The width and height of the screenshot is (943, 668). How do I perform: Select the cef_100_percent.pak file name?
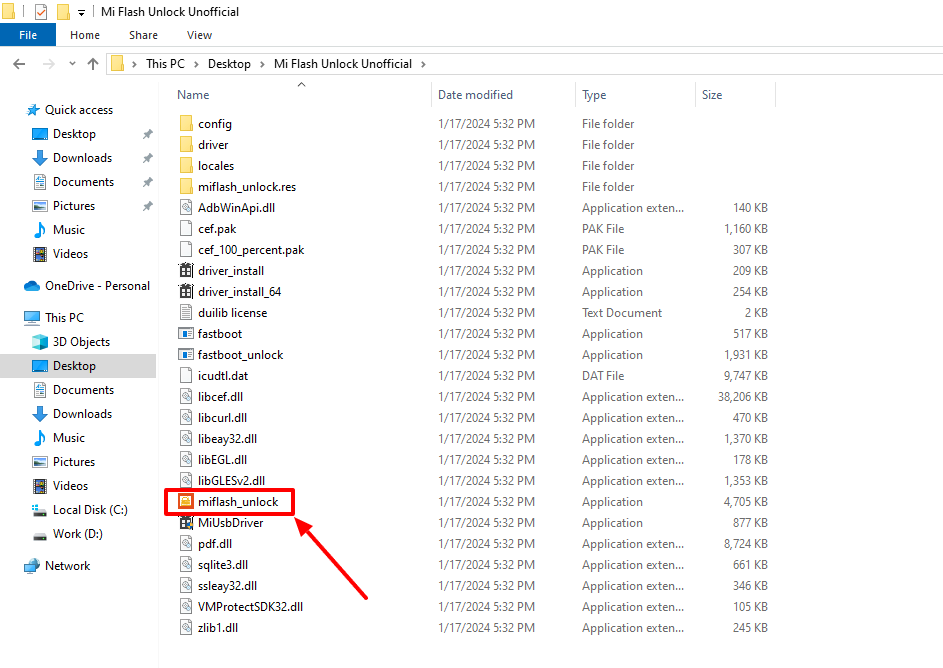coord(251,250)
